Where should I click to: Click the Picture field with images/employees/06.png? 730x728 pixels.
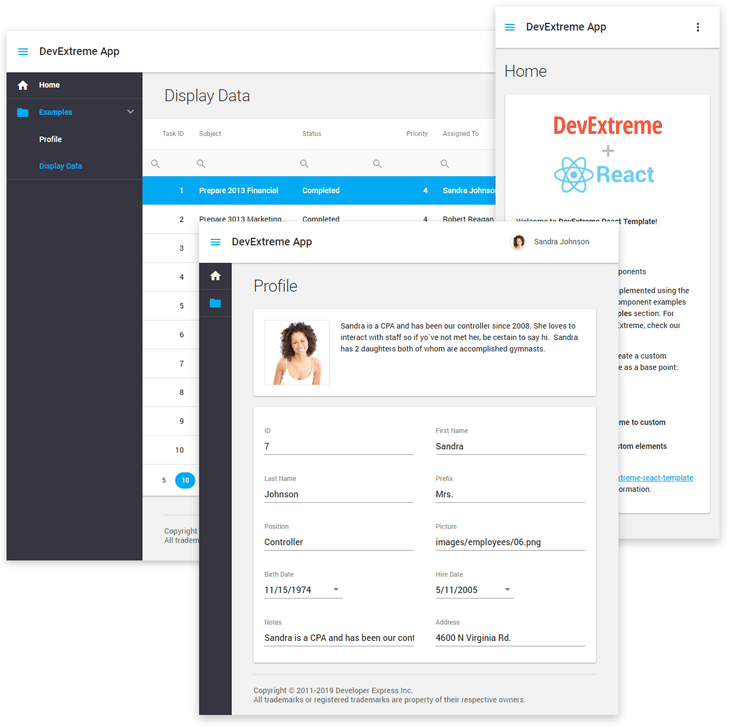pyautogui.click(x=510, y=542)
